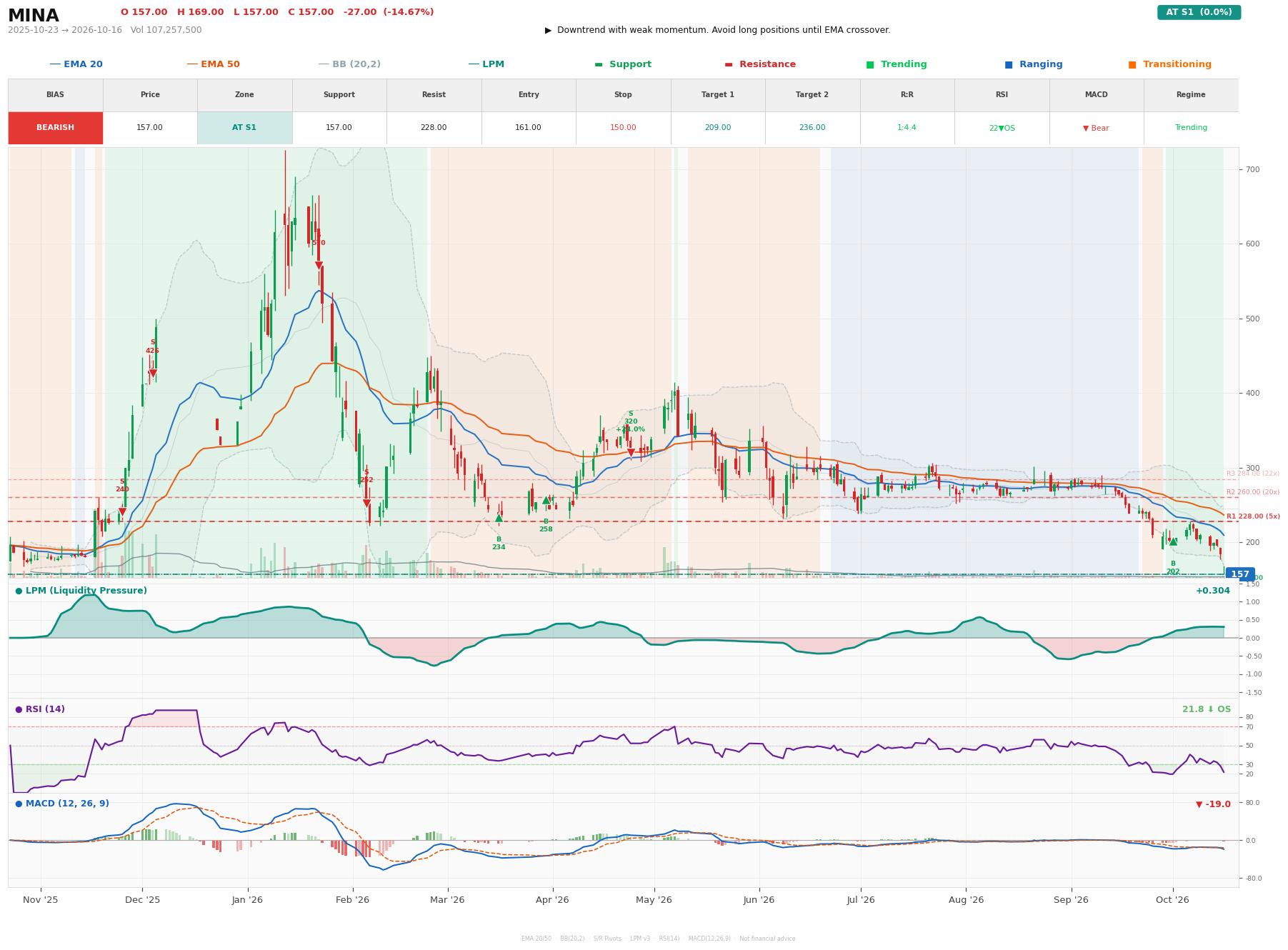Click the blue Ranging regime swatch
Image resolution: width=1288 pixels, height=950 pixels.
pos(1008,64)
